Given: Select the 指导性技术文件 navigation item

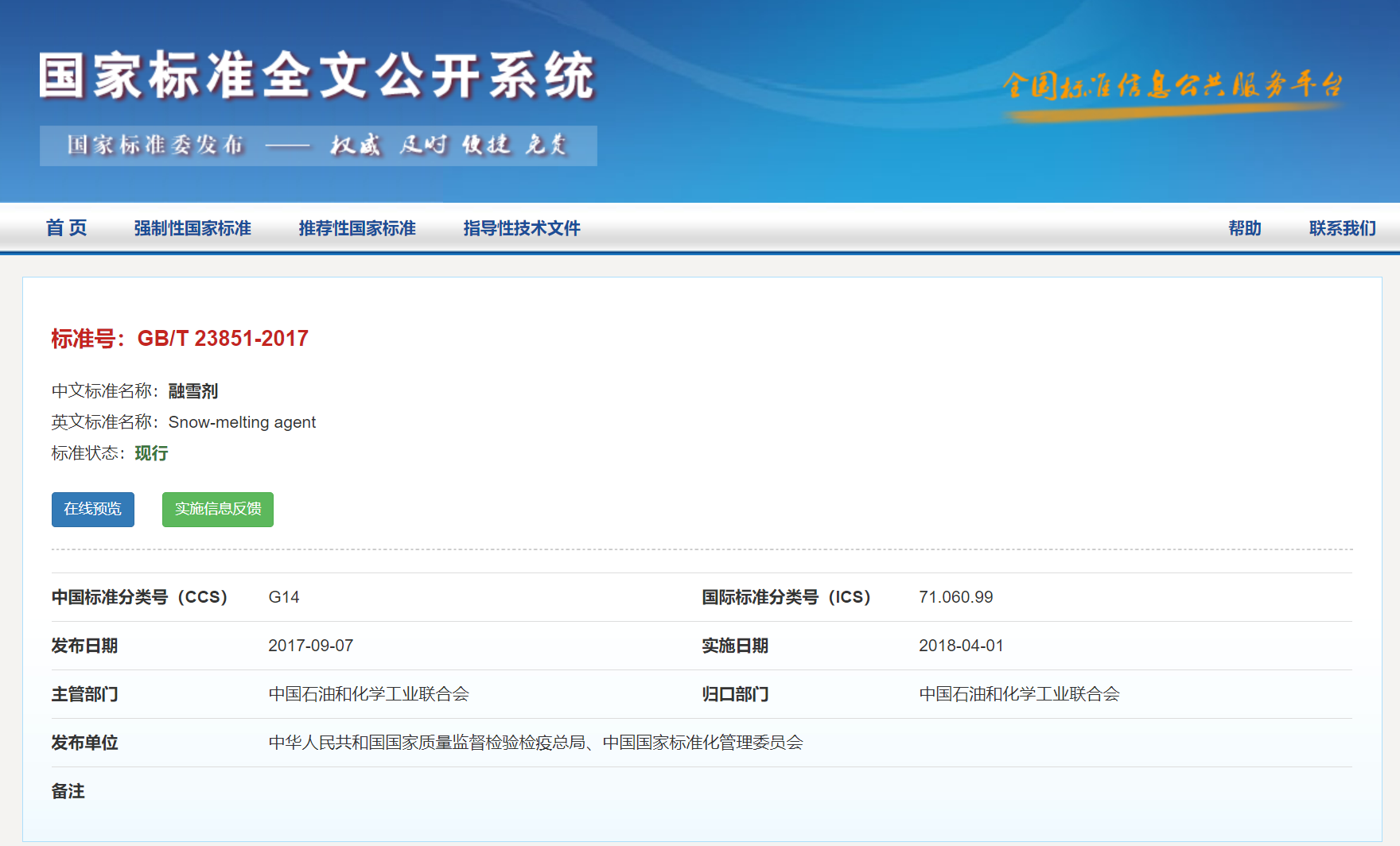Looking at the screenshot, I should coord(522,228).
